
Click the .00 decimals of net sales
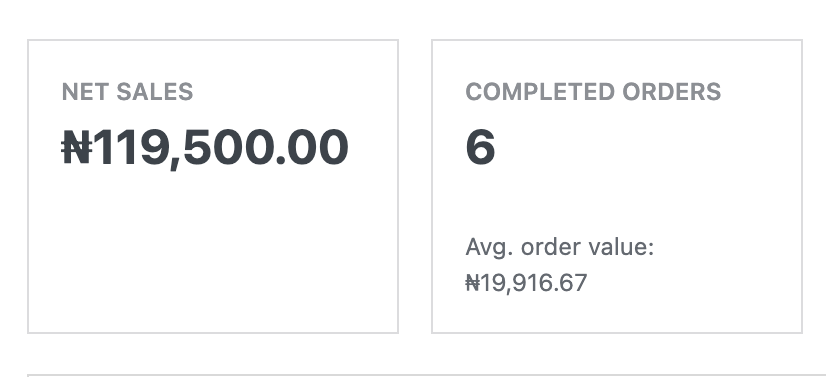pyautogui.click(x=312, y=148)
